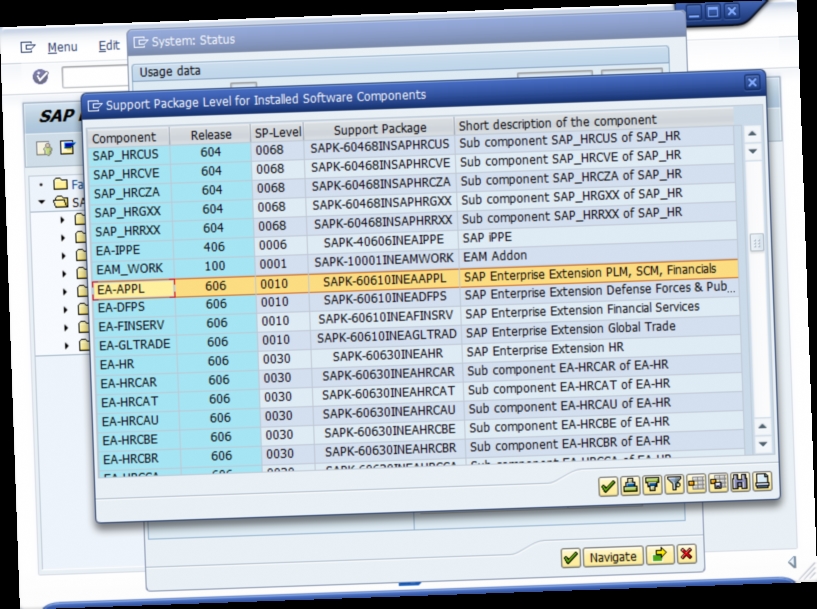Click support package SAPK-60610INEAAPPL
817x609 pixels.
(x=385, y=280)
